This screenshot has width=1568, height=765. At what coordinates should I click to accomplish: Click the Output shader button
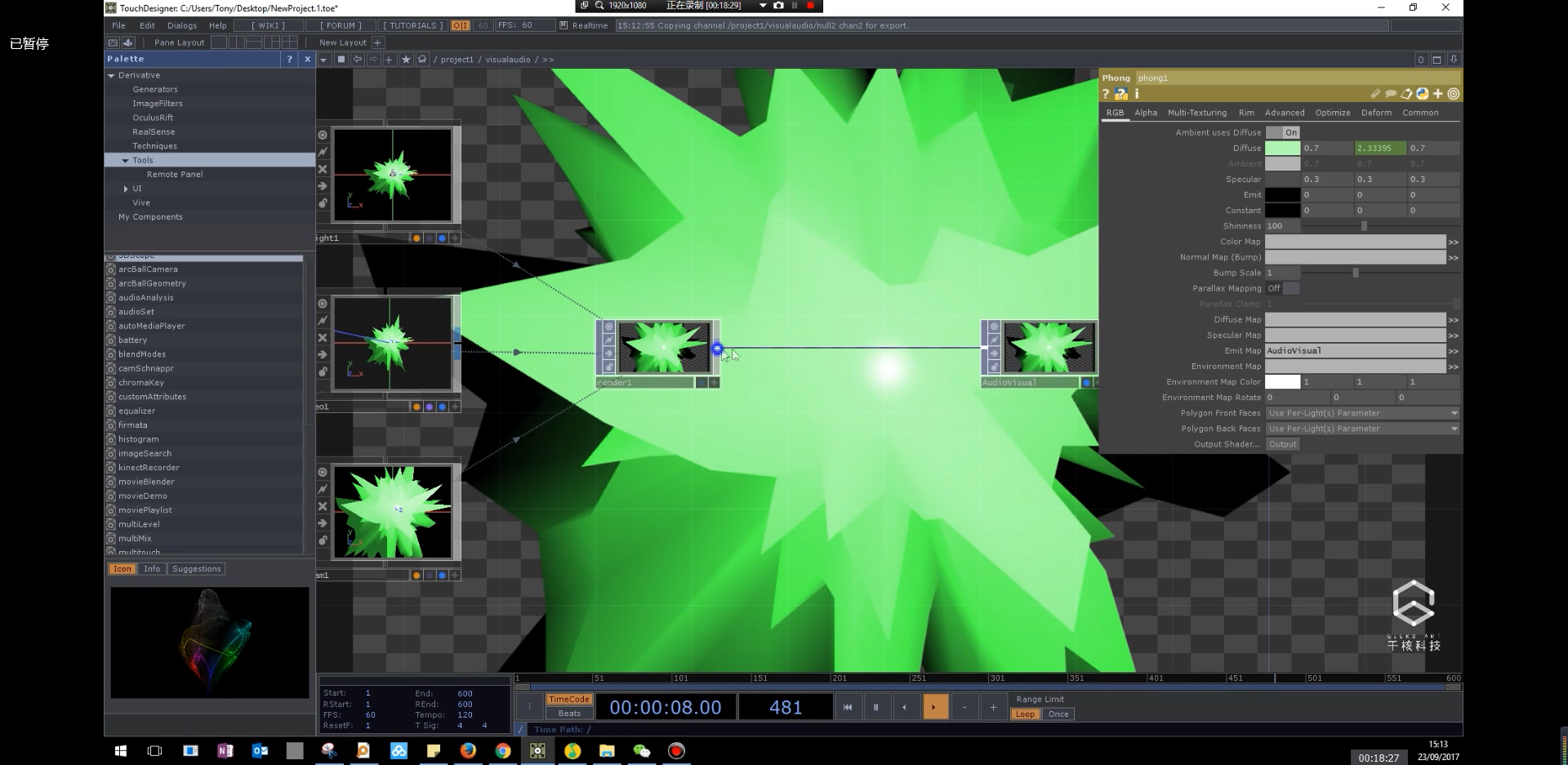(x=1282, y=444)
